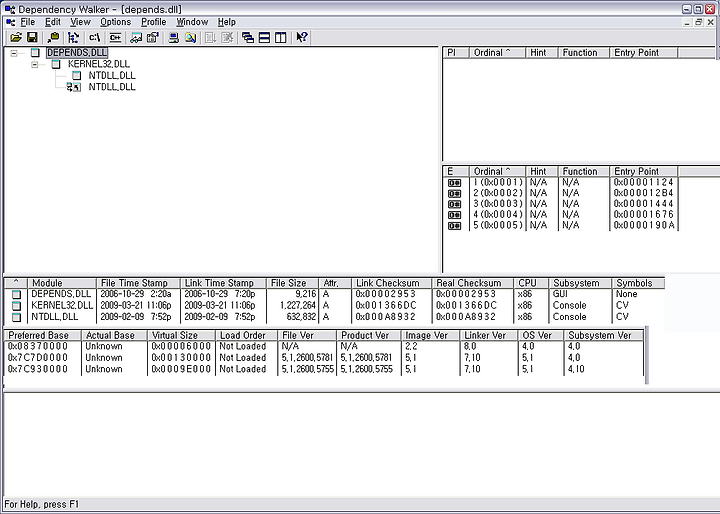Restore the inner depends.dll child window
720x514 pixels.
point(698,22)
